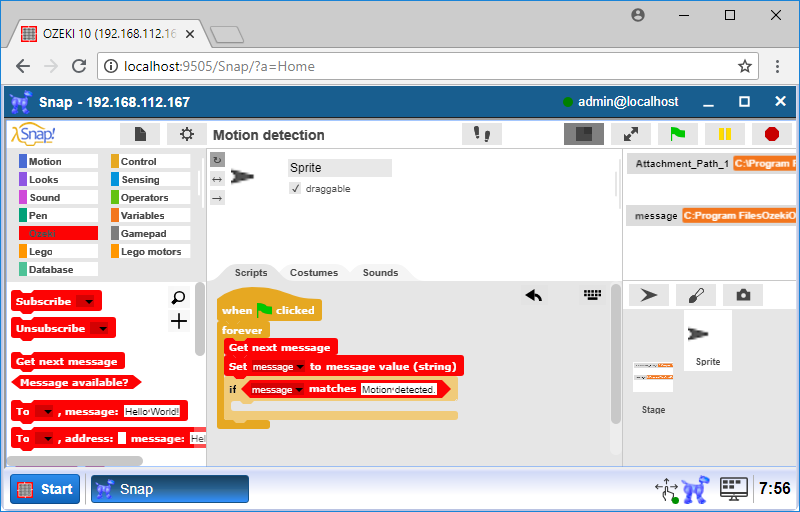Click the Snap! logo
Screen dimensions: 800x512
click(x=34, y=134)
